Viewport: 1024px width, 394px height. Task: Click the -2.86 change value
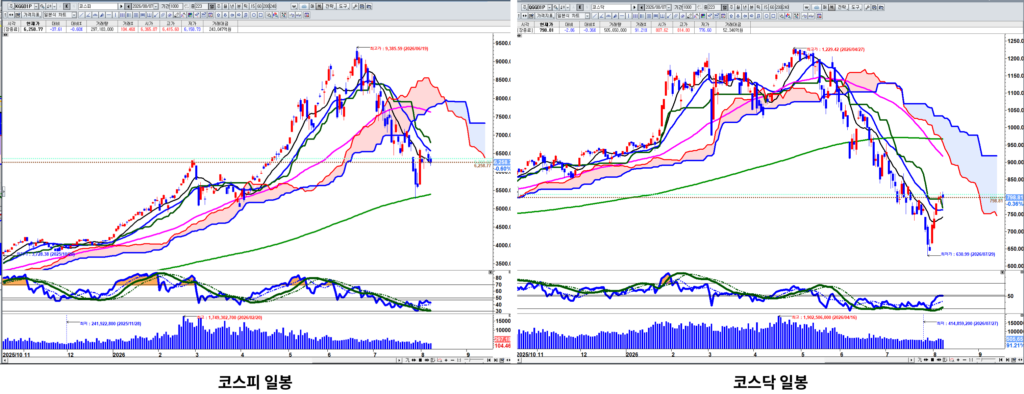coord(569,29)
